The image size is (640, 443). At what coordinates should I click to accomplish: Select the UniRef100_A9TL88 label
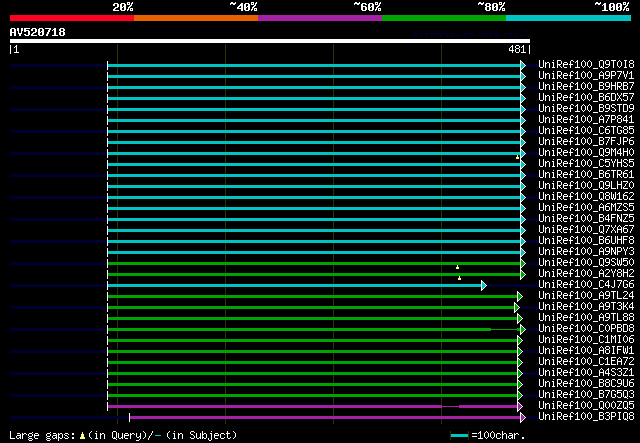[586, 318]
